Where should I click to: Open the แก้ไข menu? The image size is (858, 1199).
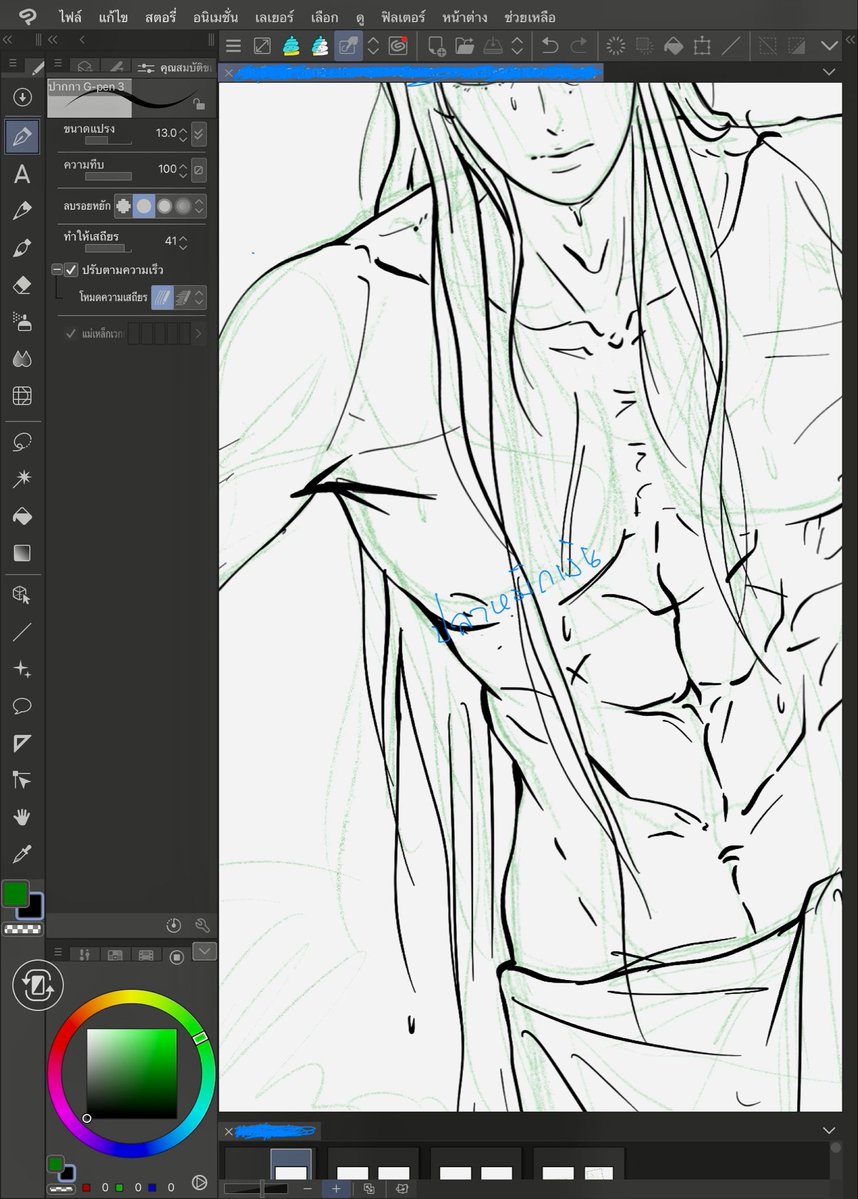[113, 17]
